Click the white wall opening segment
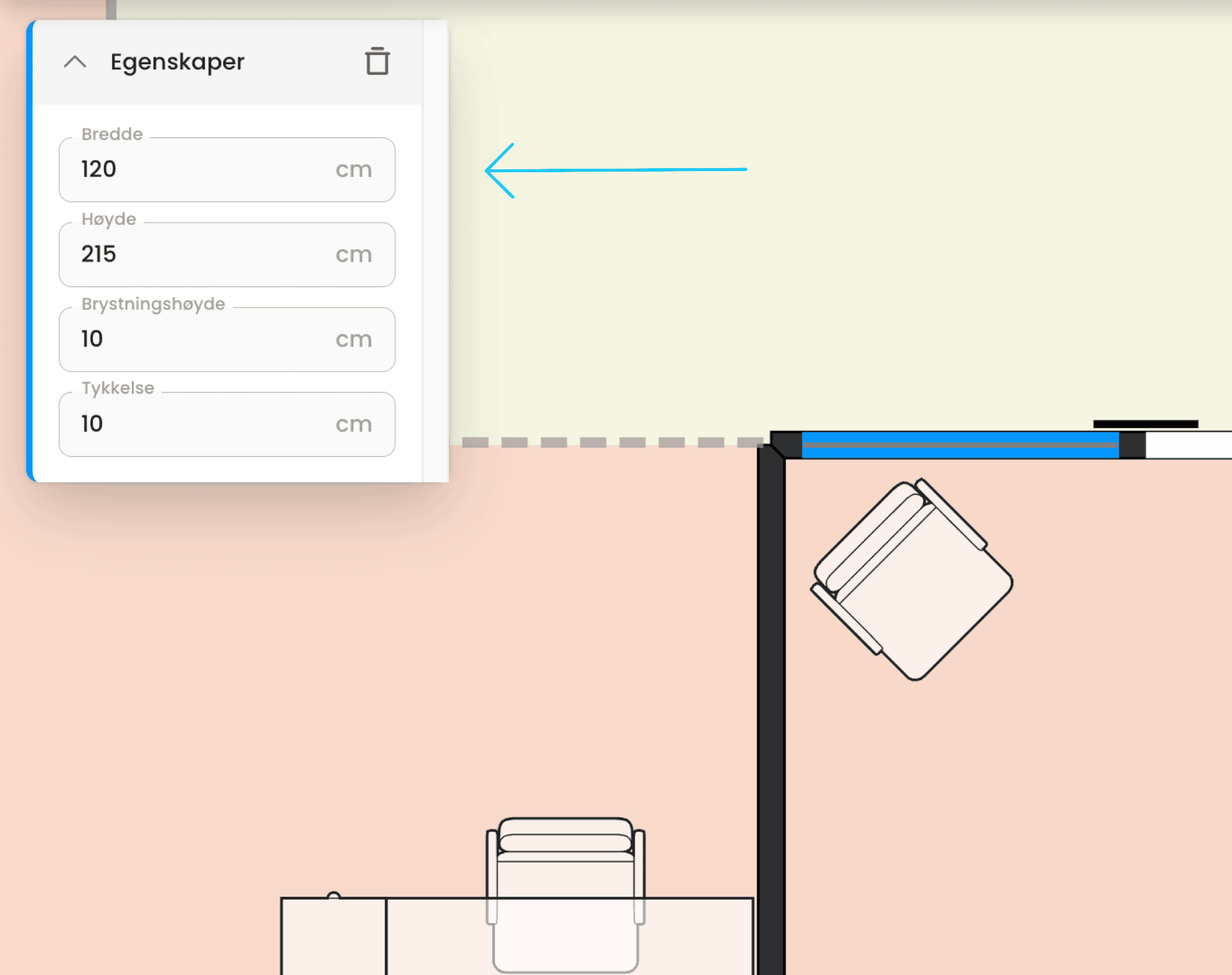The image size is (1232, 975). (1188, 445)
